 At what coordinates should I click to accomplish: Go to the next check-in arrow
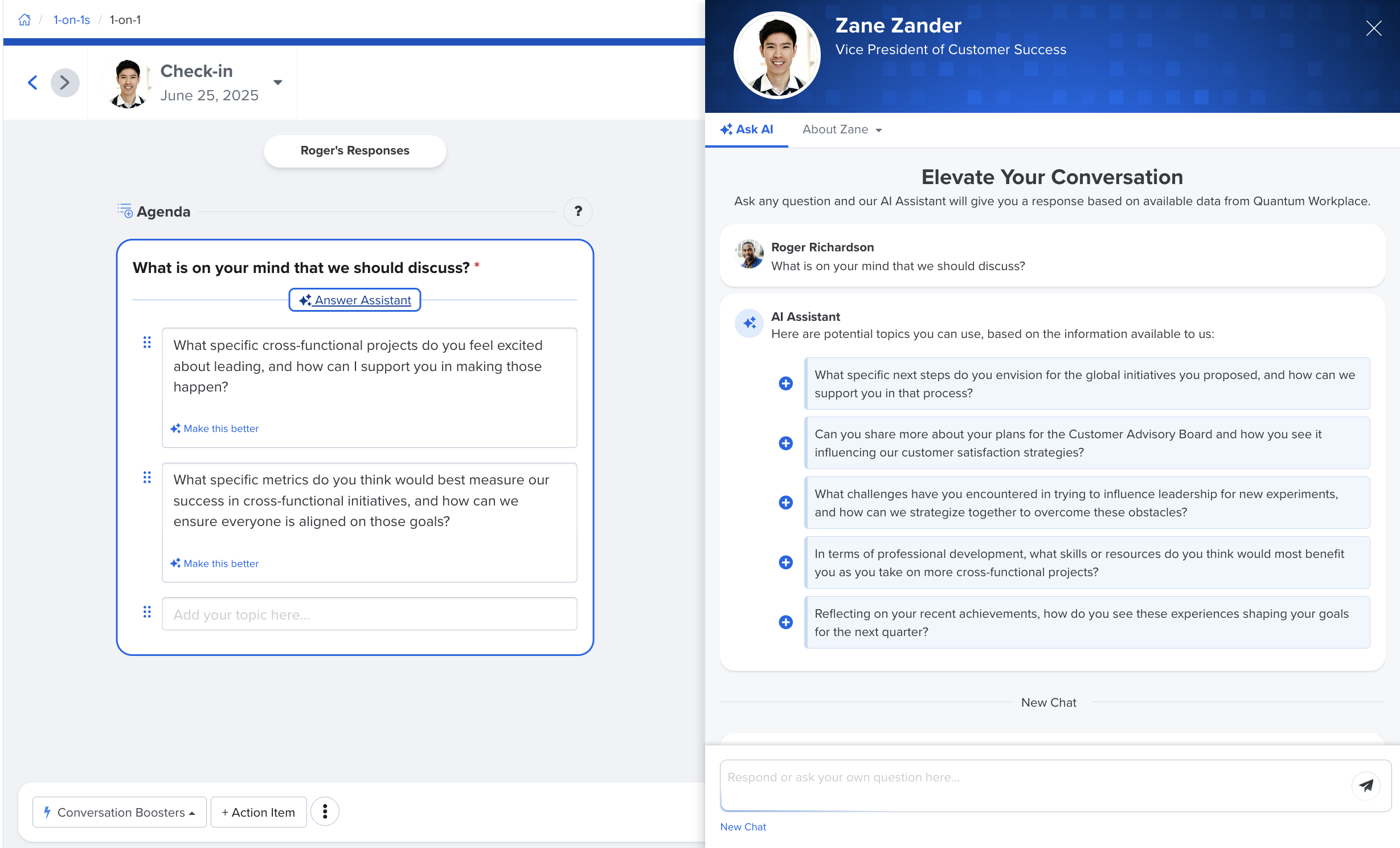(65, 83)
